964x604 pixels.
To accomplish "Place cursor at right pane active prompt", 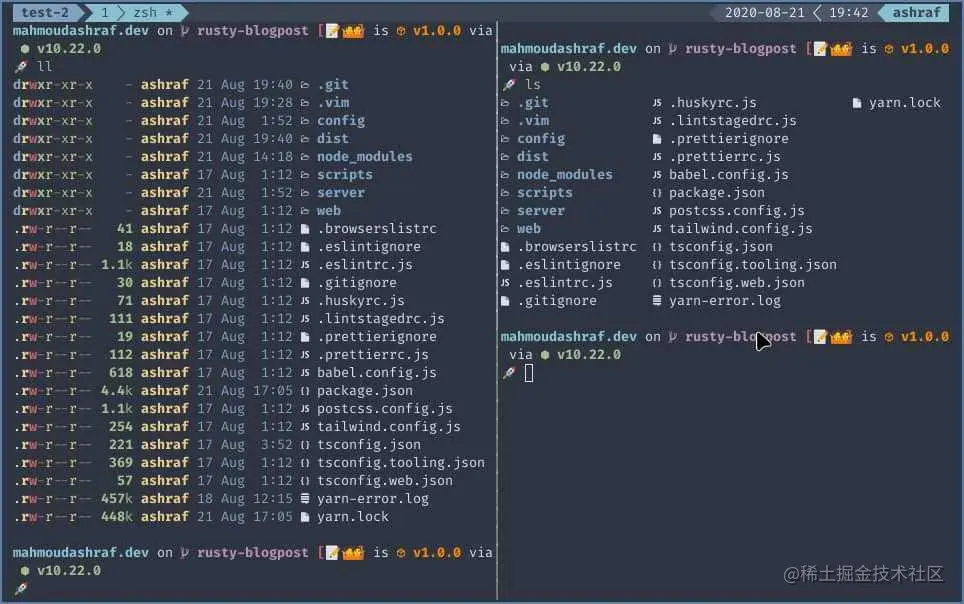I will tap(529, 373).
